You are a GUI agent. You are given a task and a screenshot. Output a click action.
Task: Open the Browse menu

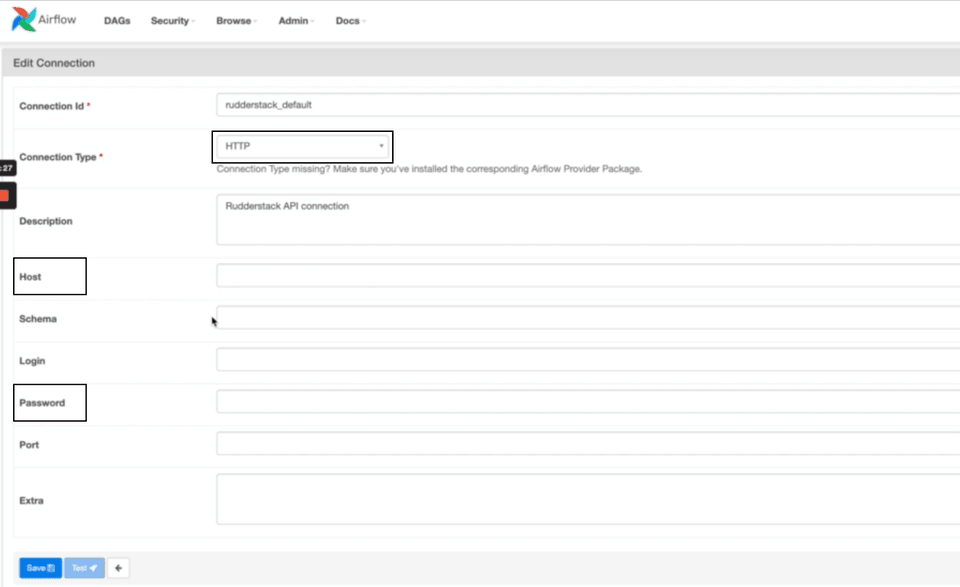point(236,21)
